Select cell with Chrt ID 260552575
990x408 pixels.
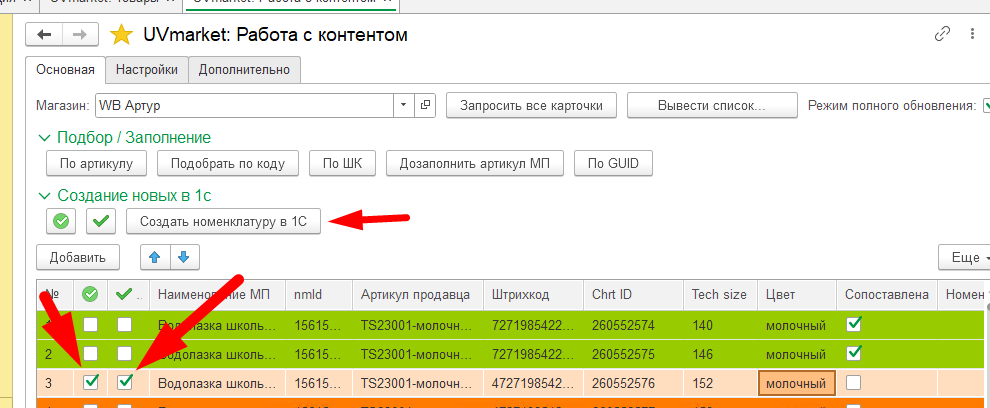point(633,354)
